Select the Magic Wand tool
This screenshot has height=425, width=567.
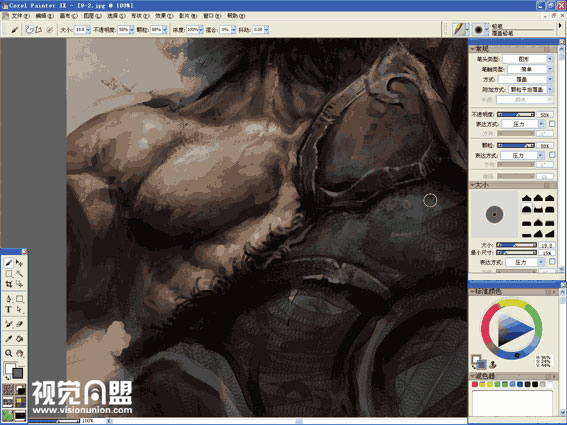[20, 274]
